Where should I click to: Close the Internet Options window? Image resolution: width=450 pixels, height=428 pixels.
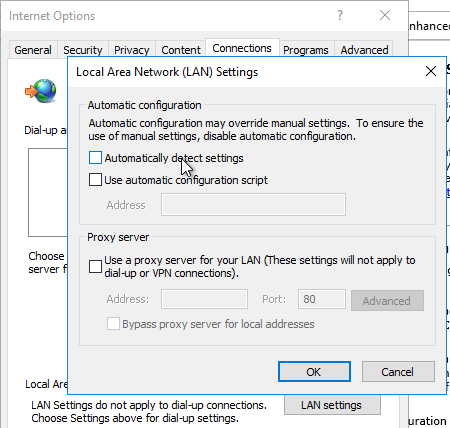point(385,15)
